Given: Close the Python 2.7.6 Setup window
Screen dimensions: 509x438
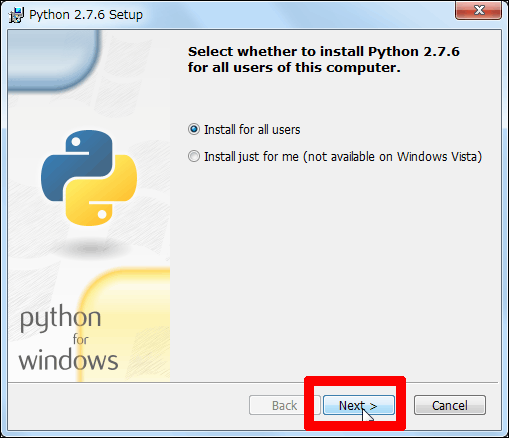Looking at the screenshot, I should point(478,10).
